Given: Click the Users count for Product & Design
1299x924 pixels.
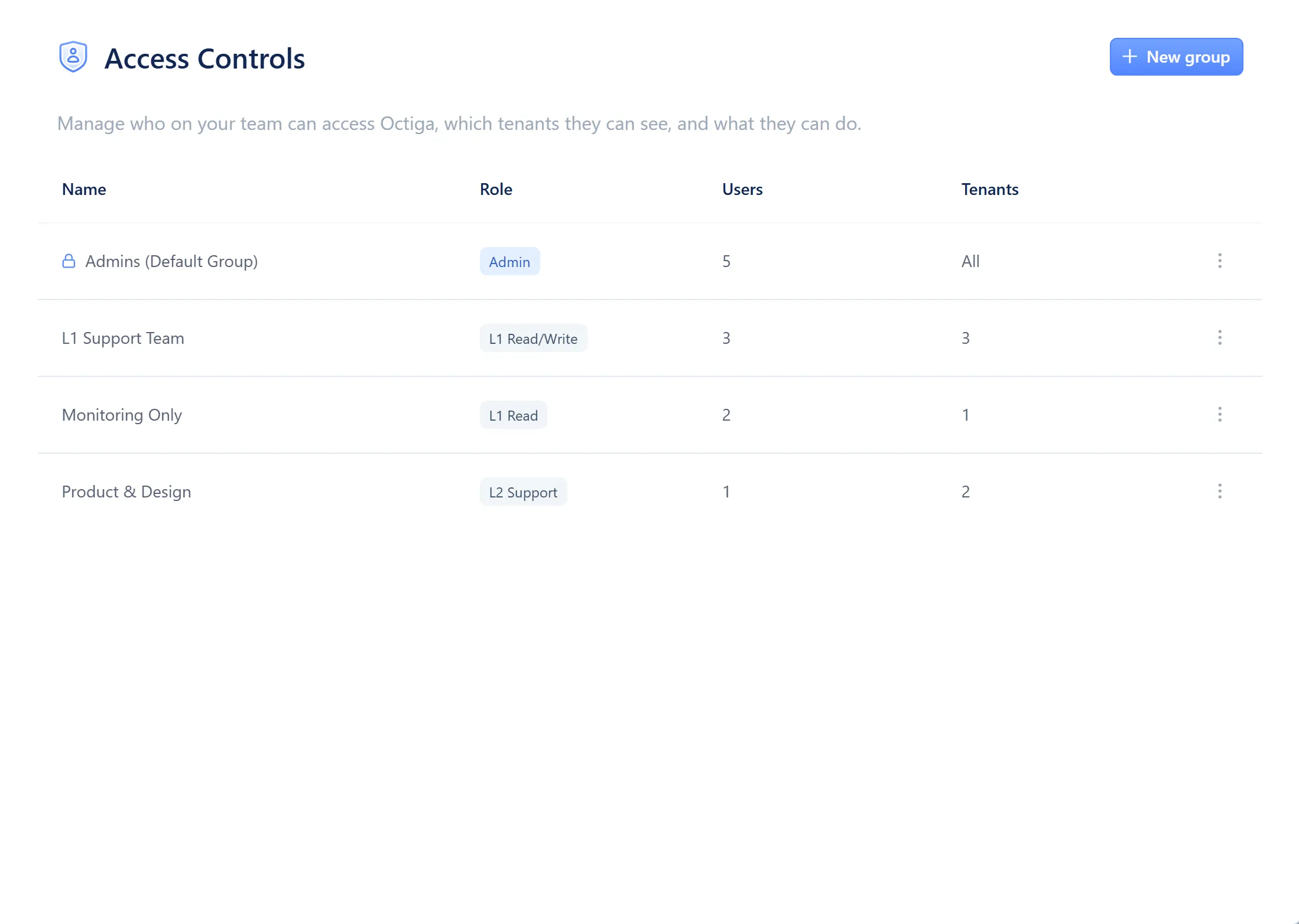Looking at the screenshot, I should [x=726, y=492].
